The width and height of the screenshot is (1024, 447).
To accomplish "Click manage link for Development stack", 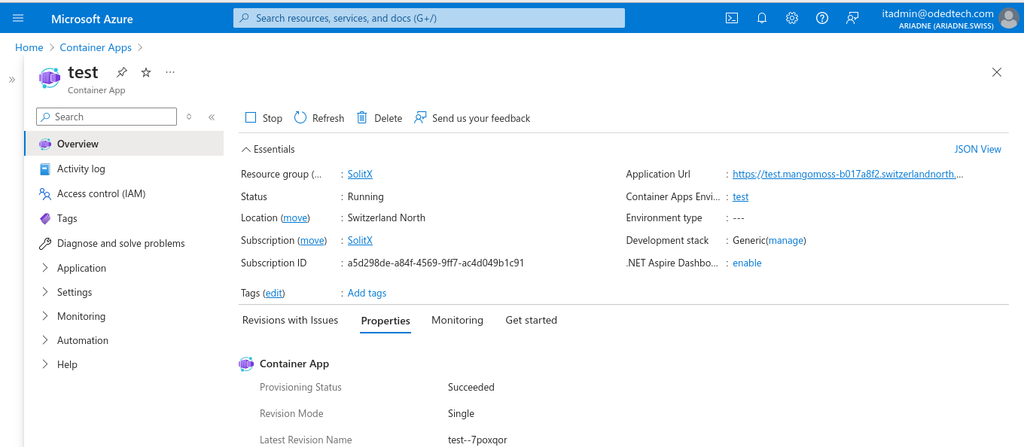I will point(786,240).
